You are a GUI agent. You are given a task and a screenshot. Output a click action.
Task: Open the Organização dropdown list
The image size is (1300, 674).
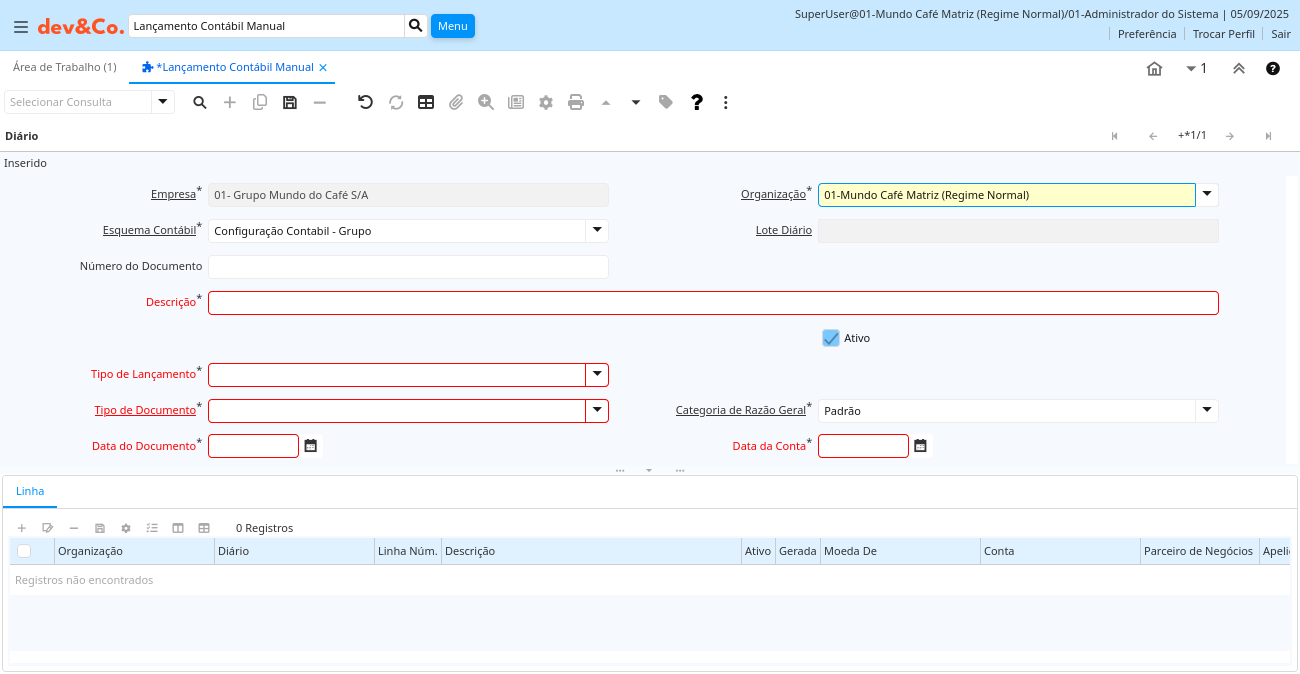coord(1207,195)
